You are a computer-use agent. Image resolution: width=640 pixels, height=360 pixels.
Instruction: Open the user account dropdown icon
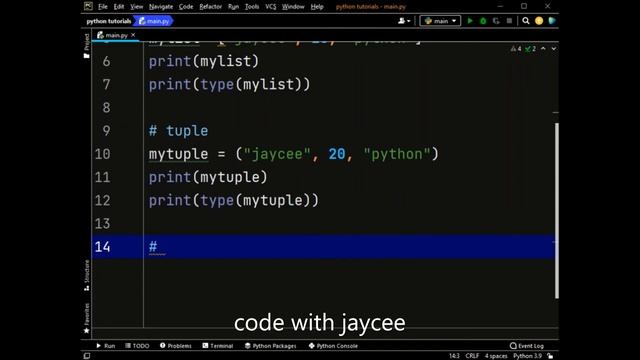tap(404, 21)
